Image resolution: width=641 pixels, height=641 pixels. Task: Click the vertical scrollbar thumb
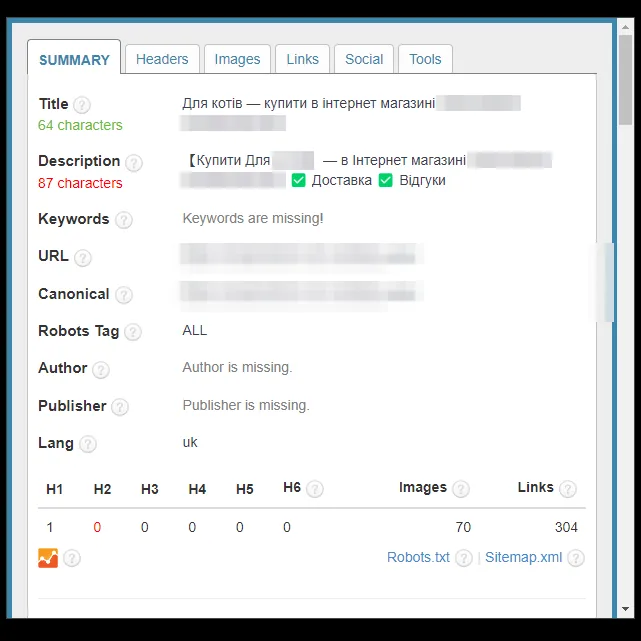[625, 80]
